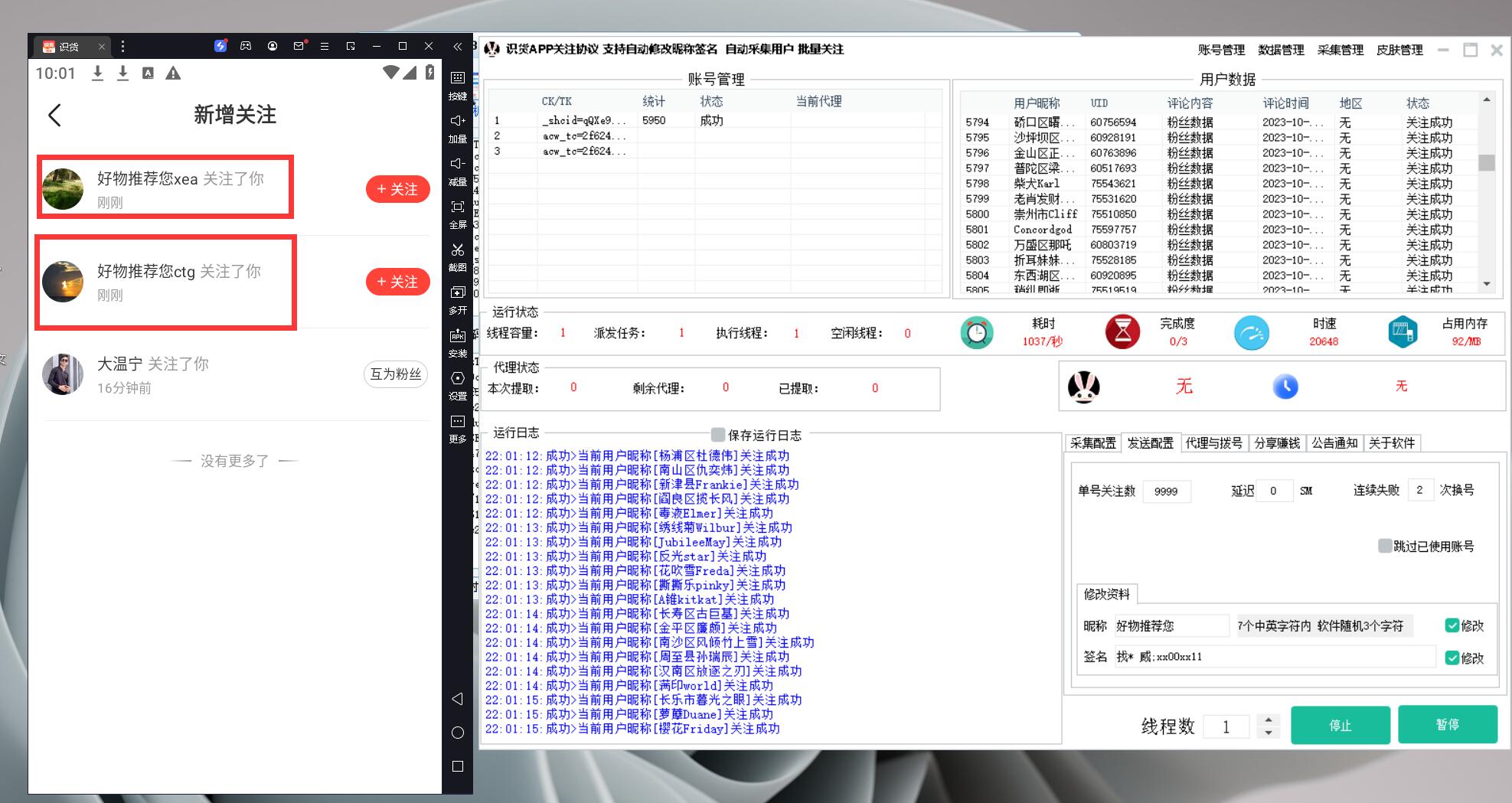Toggle the 保存运行日志 checkbox
The image size is (1512, 803).
coord(718,435)
